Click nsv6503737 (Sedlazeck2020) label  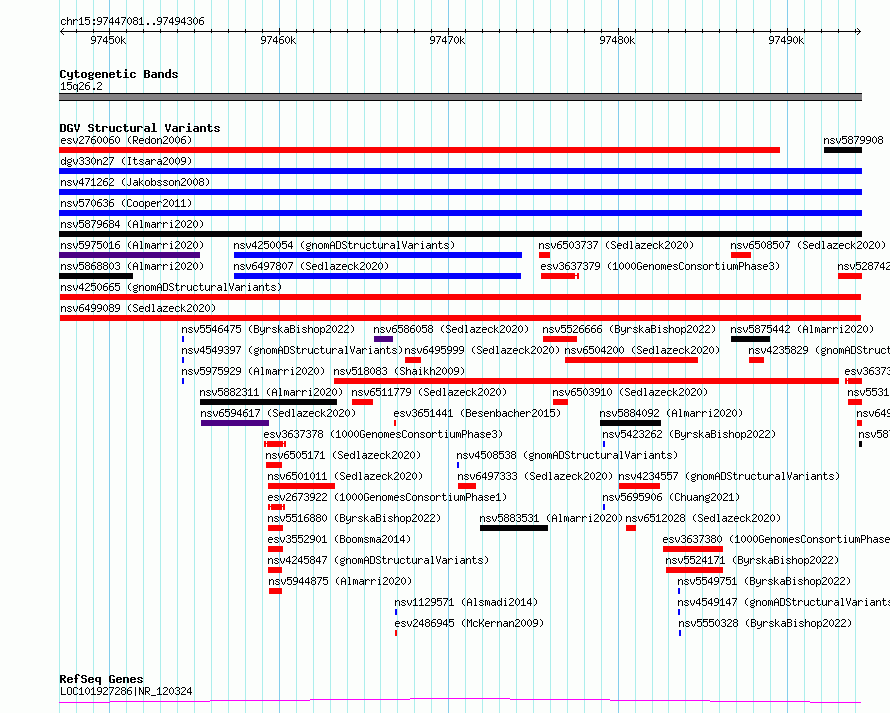[x=616, y=245]
